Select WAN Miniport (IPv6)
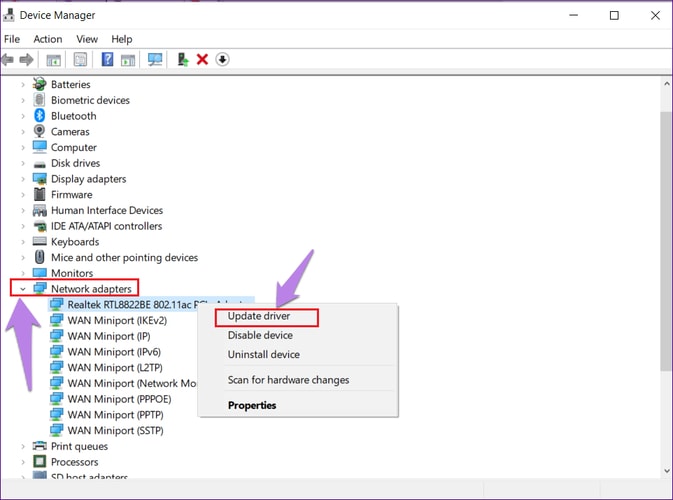Image resolution: width=673 pixels, height=500 pixels. point(114,352)
